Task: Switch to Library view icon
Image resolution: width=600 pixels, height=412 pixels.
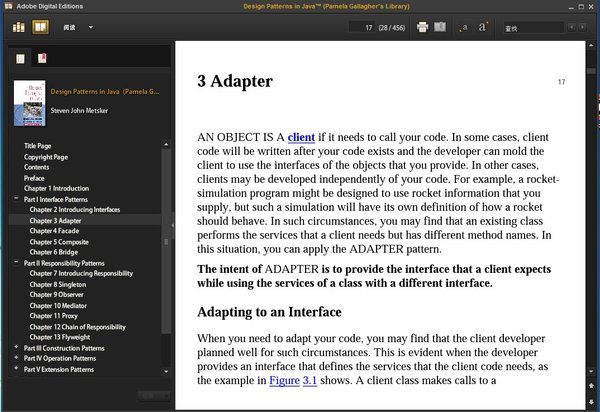Action: pos(18,27)
